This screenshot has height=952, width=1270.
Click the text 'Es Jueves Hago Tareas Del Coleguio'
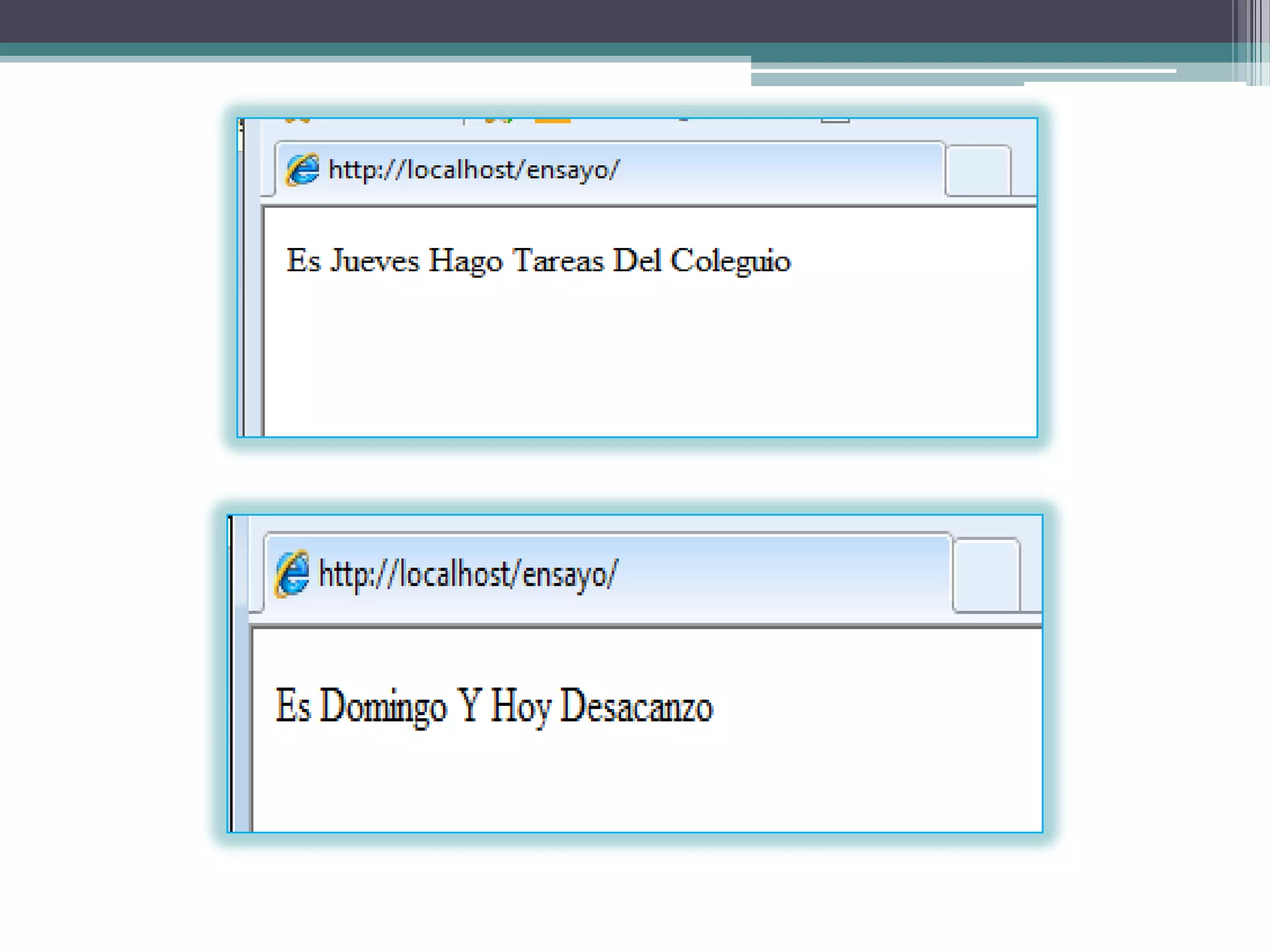pos(538,261)
